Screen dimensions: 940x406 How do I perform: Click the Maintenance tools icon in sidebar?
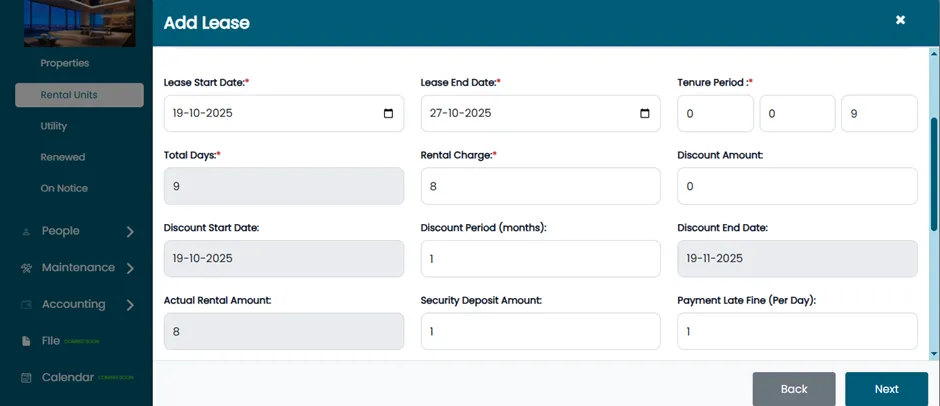pos(26,268)
